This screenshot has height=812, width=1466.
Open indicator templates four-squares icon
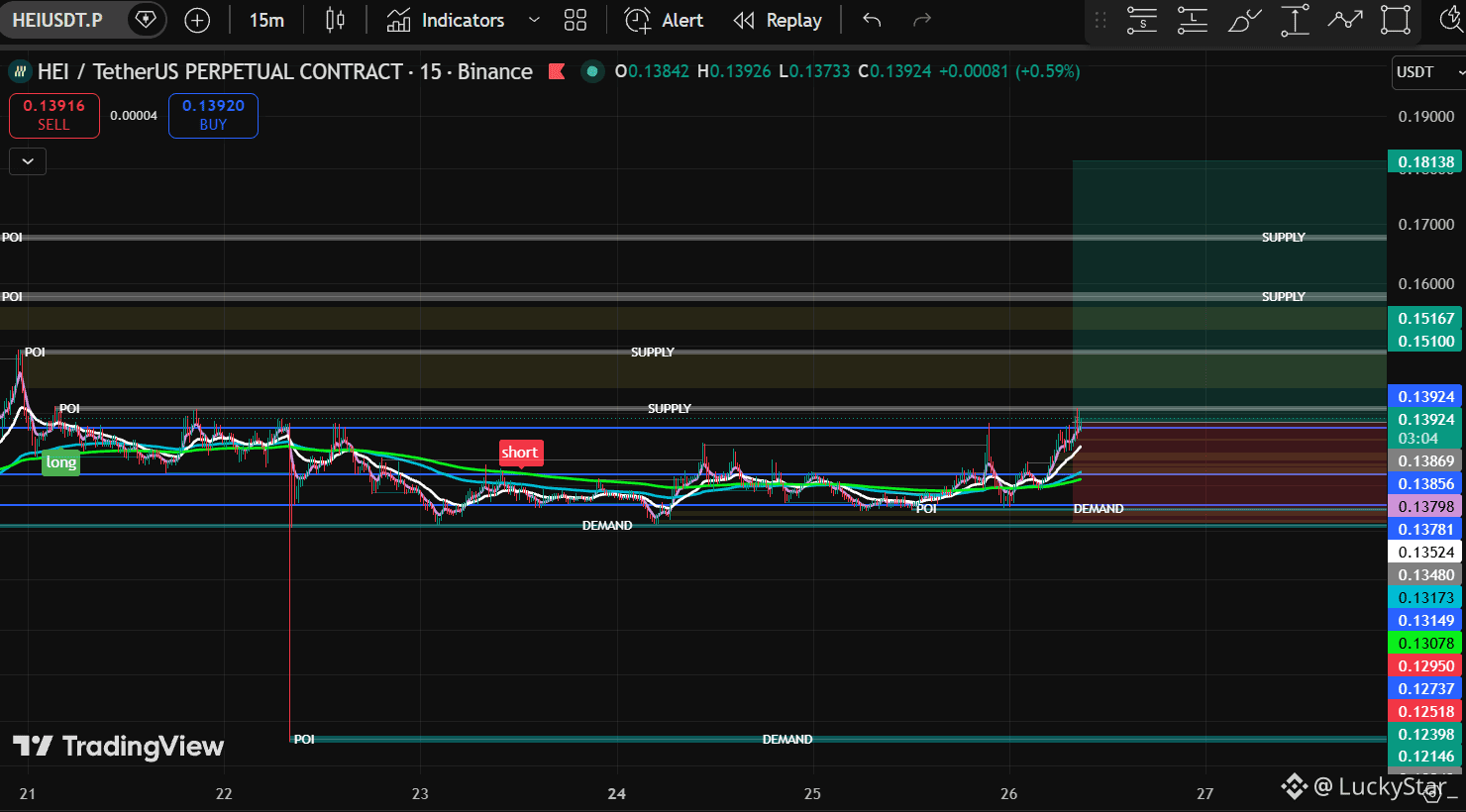pyautogui.click(x=575, y=20)
